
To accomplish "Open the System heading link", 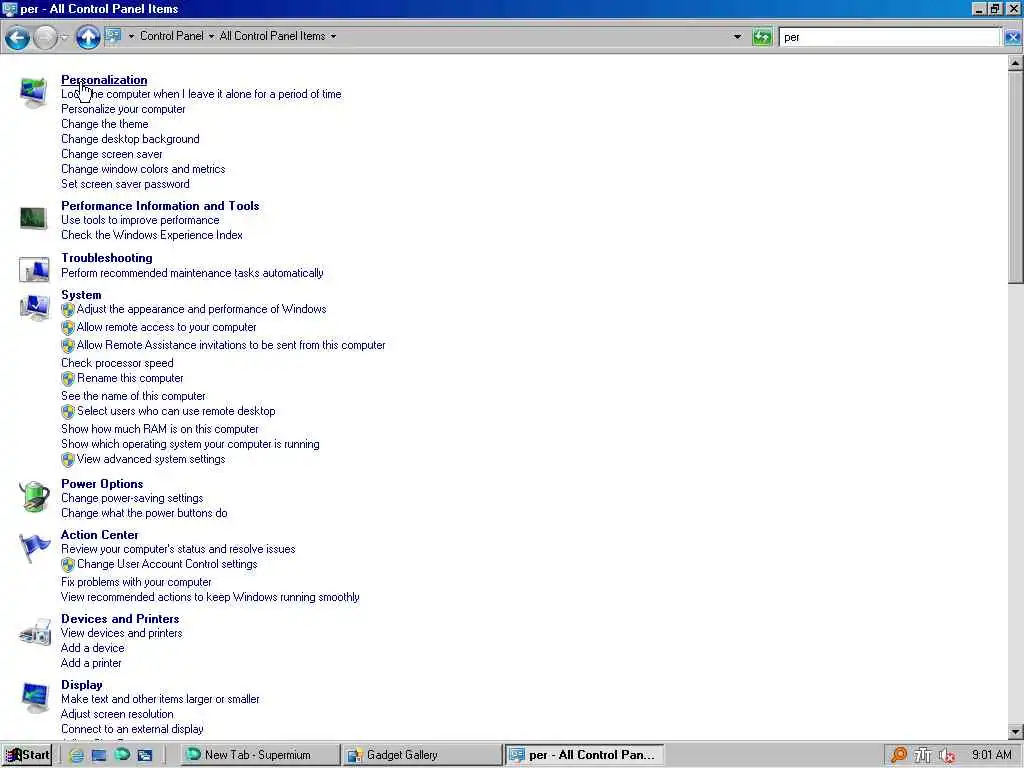I will click(x=81, y=295).
